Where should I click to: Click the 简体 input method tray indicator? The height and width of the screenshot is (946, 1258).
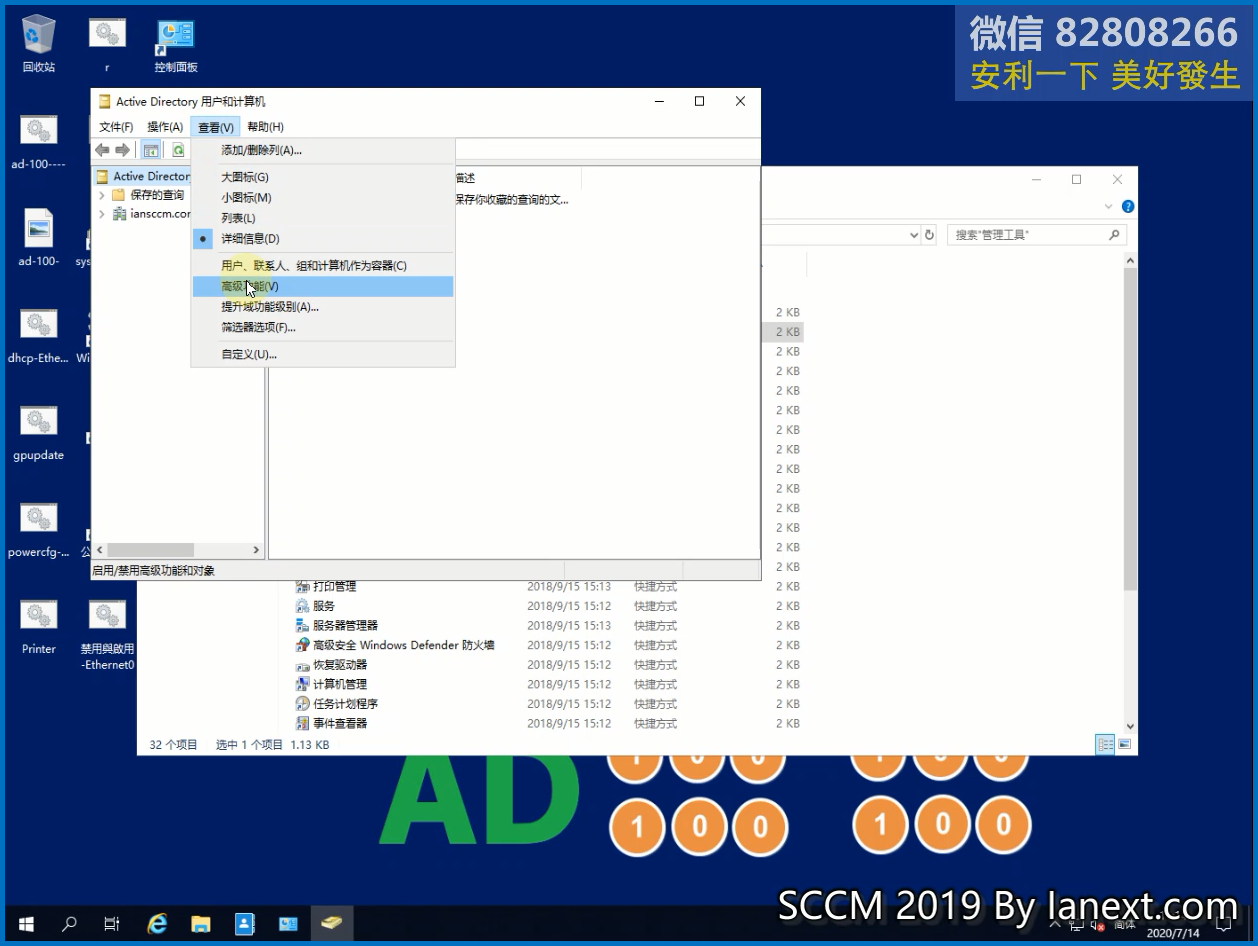[1125, 924]
